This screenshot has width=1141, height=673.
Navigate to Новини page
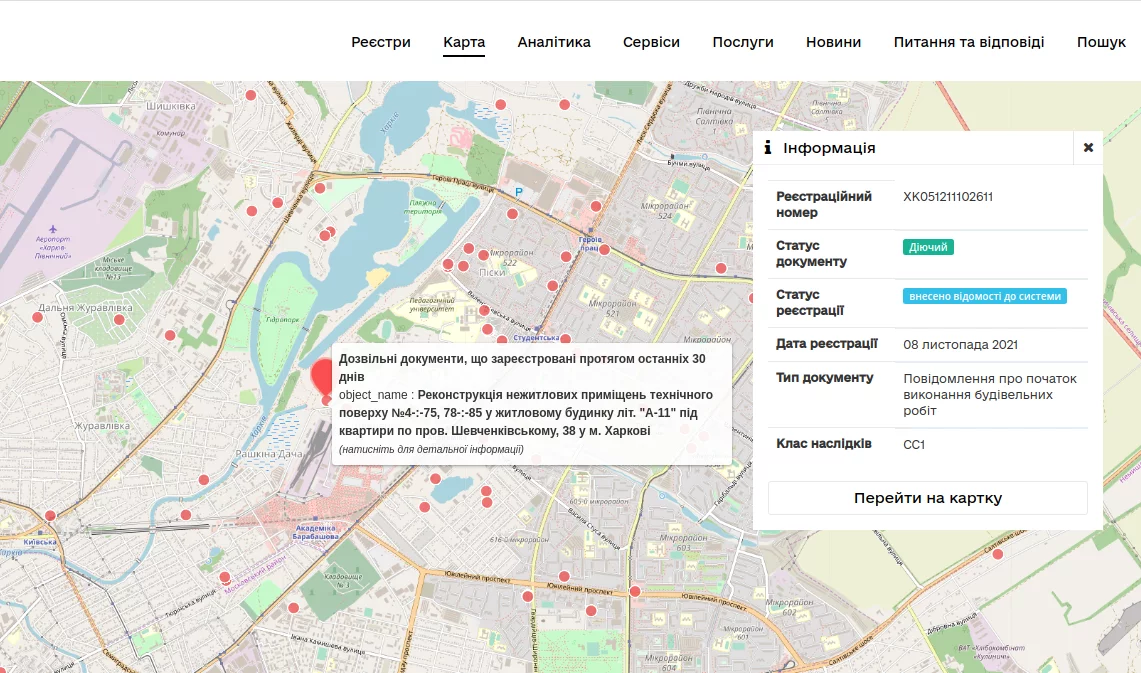[x=833, y=42]
